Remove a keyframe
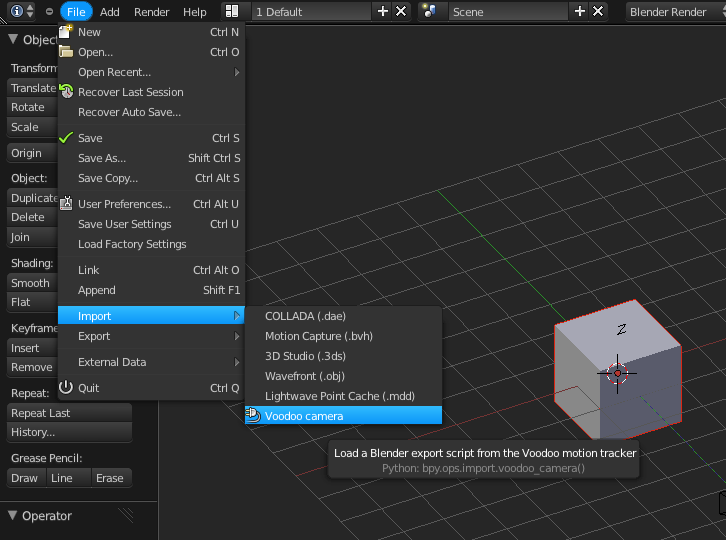The height and width of the screenshot is (540, 726). tap(32, 367)
